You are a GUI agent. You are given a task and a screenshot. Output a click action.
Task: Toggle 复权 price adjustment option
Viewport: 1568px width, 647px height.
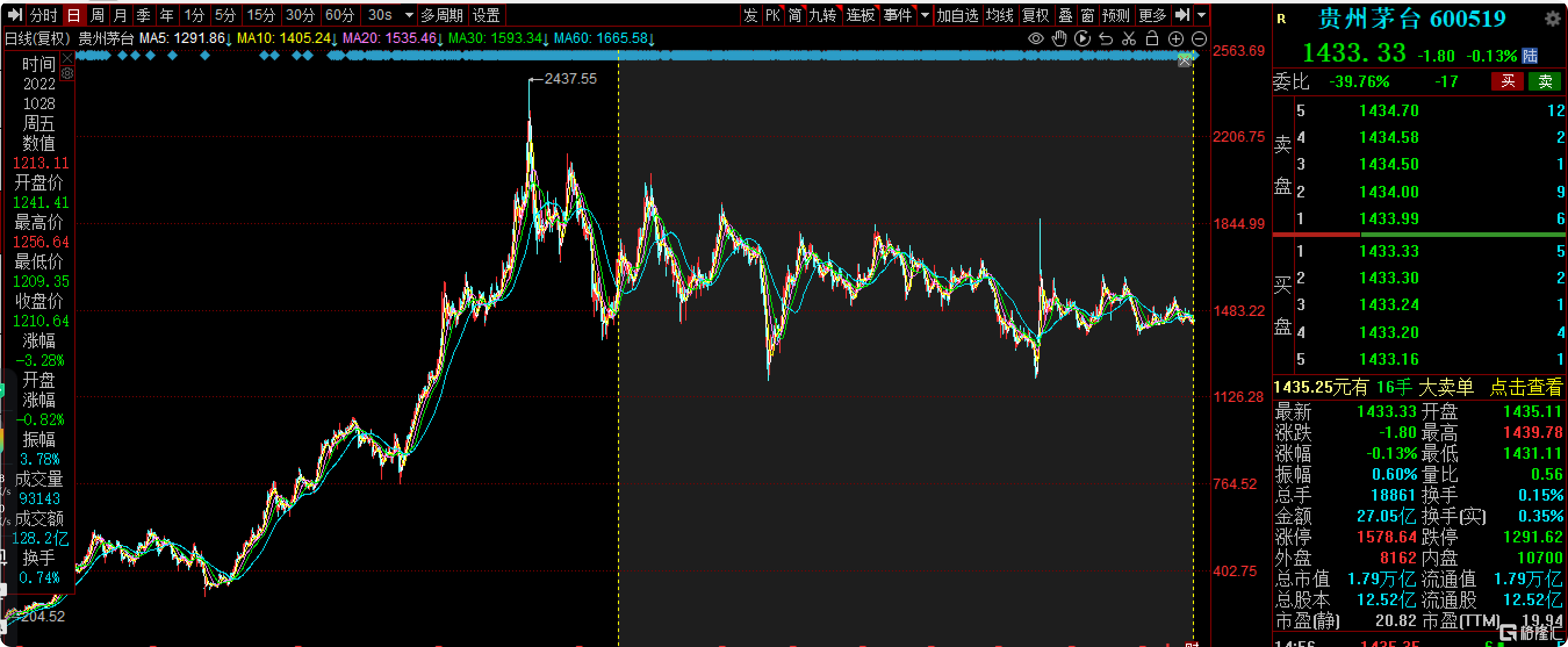1035,15
